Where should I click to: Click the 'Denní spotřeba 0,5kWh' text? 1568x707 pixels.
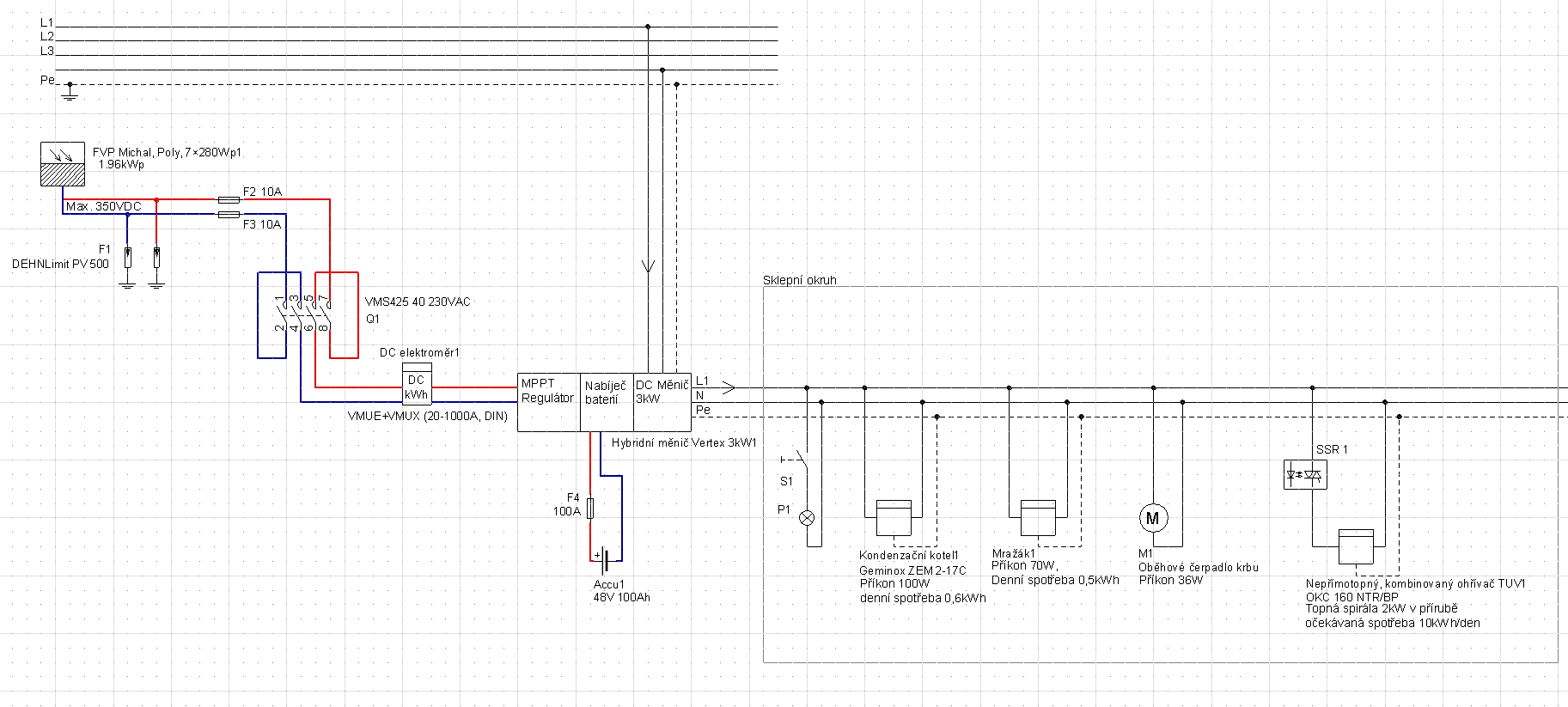(1055, 580)
